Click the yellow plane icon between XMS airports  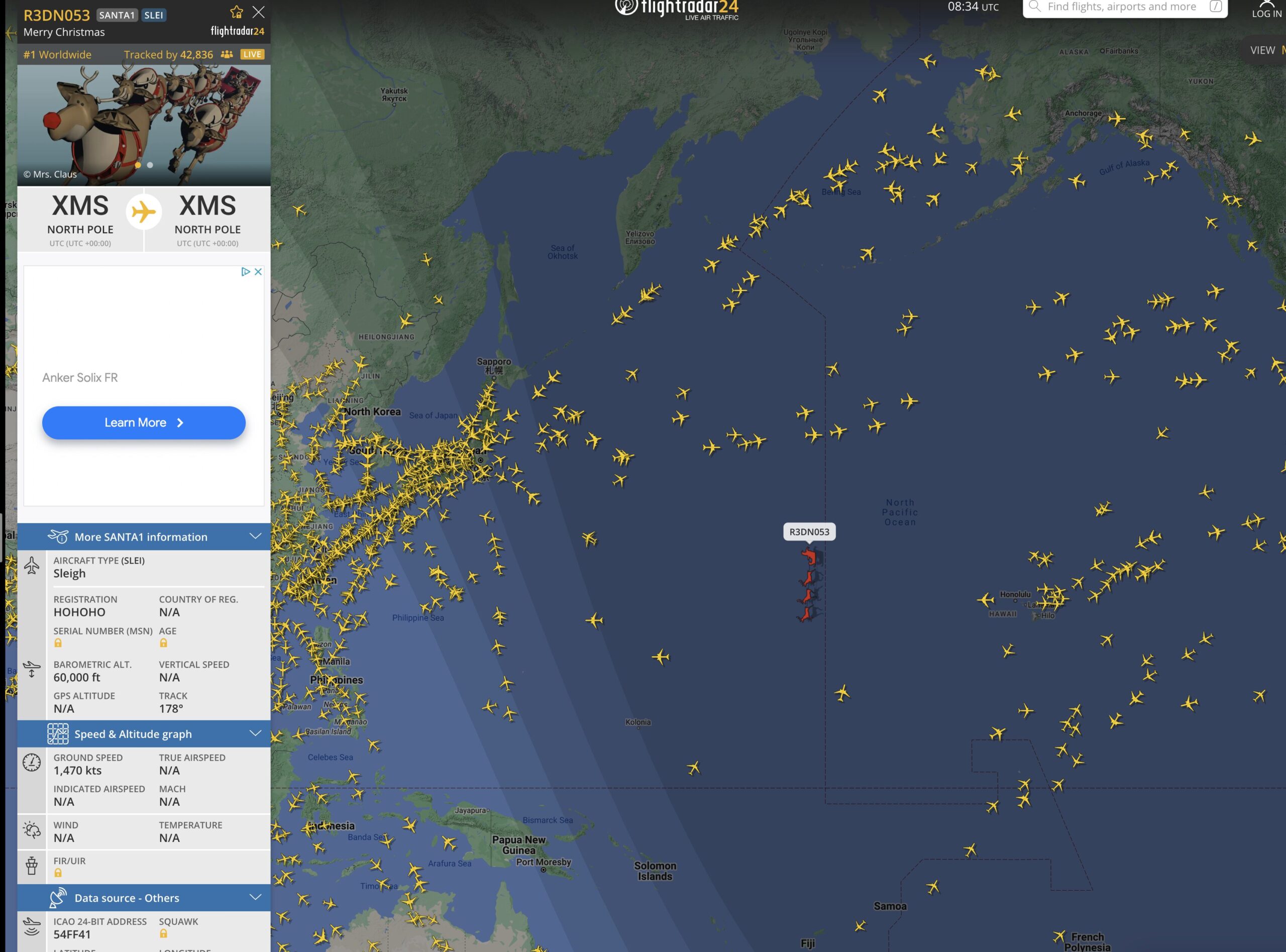tap(144, 212)
